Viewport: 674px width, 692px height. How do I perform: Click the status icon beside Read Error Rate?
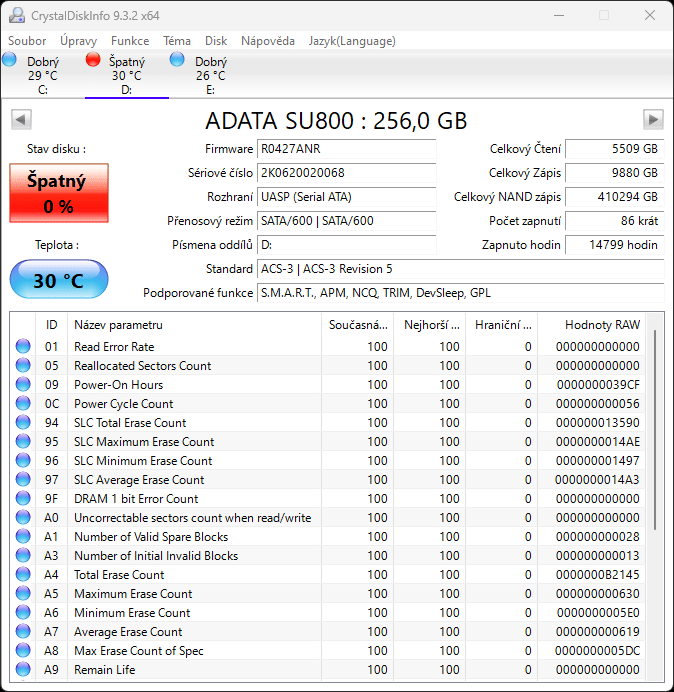[23, 347]
